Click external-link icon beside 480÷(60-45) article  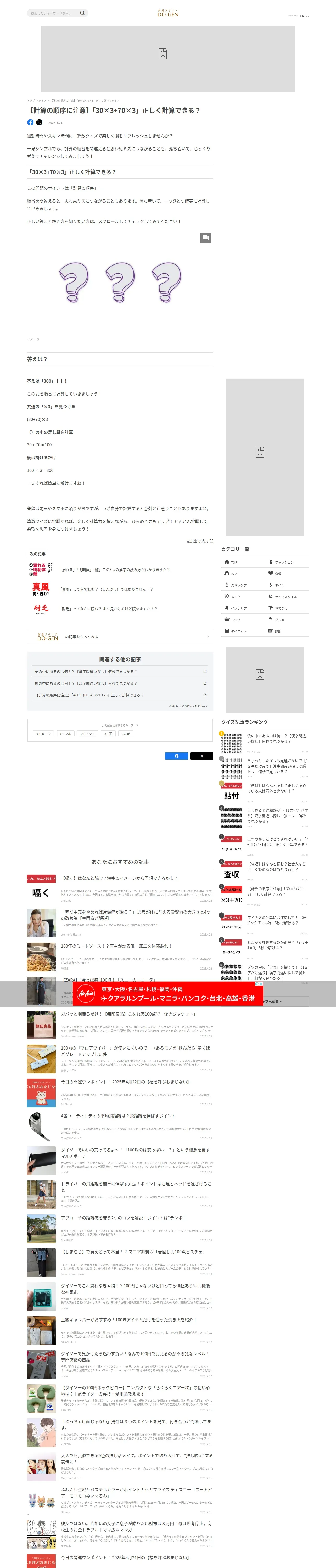click(x=205, y=695)
